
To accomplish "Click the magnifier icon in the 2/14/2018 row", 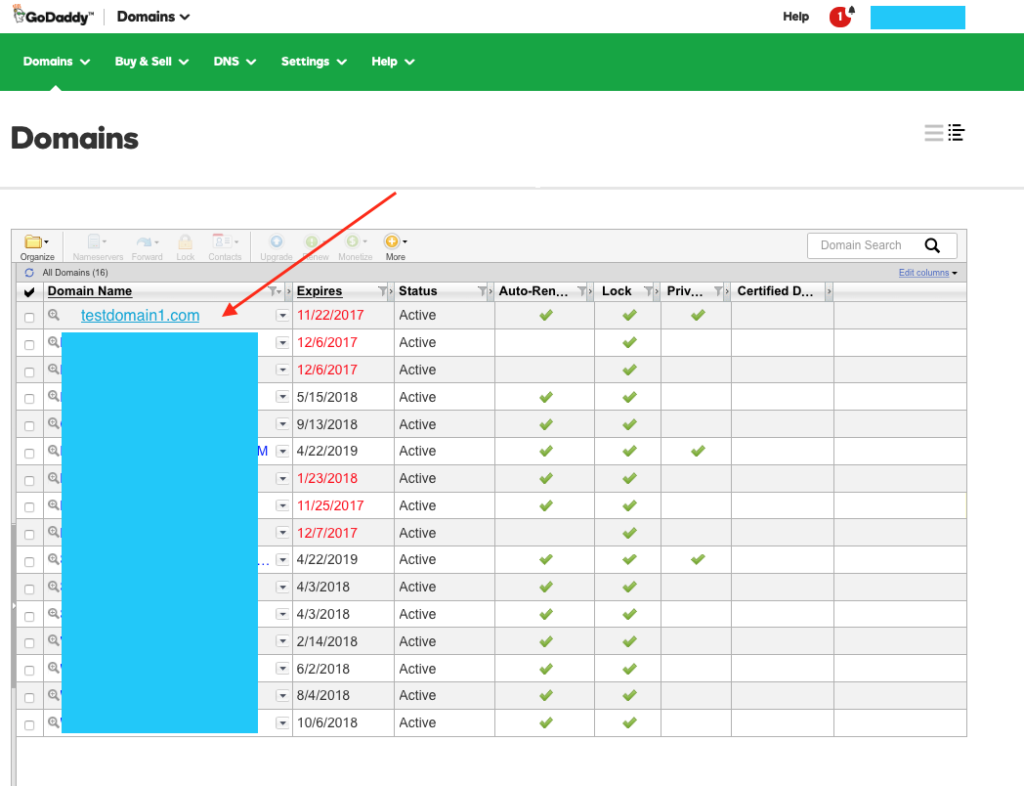I will (54, 640).
